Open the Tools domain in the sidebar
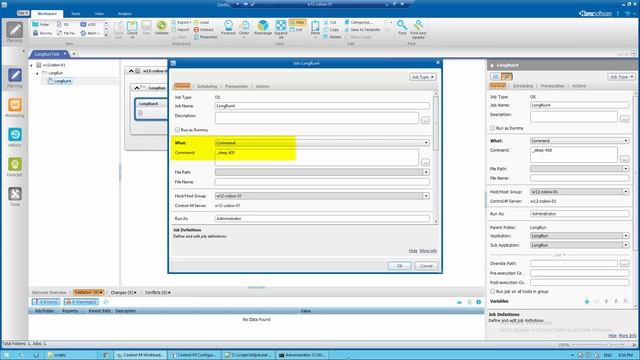 click(15, 196)
